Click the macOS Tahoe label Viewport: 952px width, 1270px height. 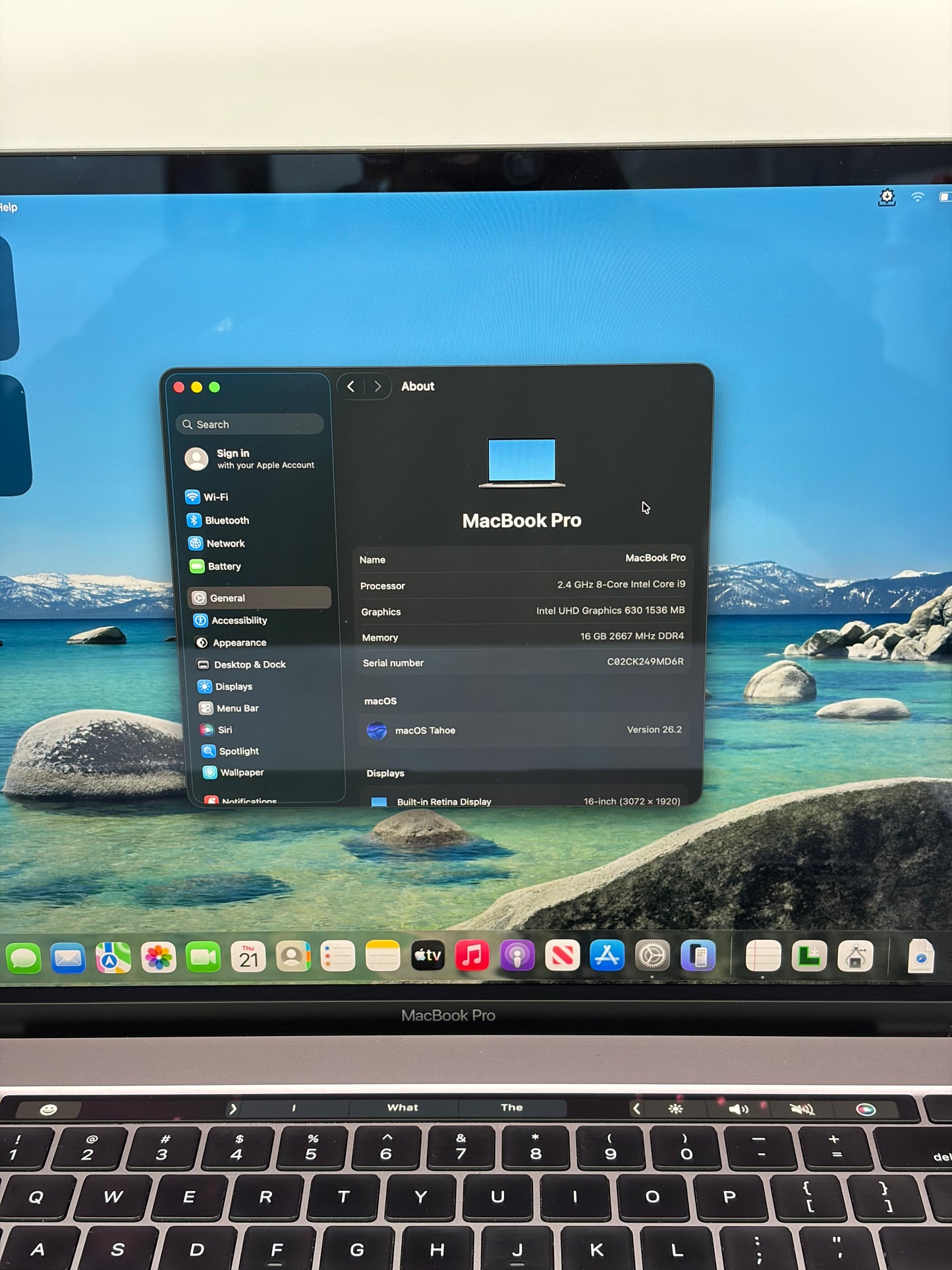pyautogui.click(x=425, y=730)
